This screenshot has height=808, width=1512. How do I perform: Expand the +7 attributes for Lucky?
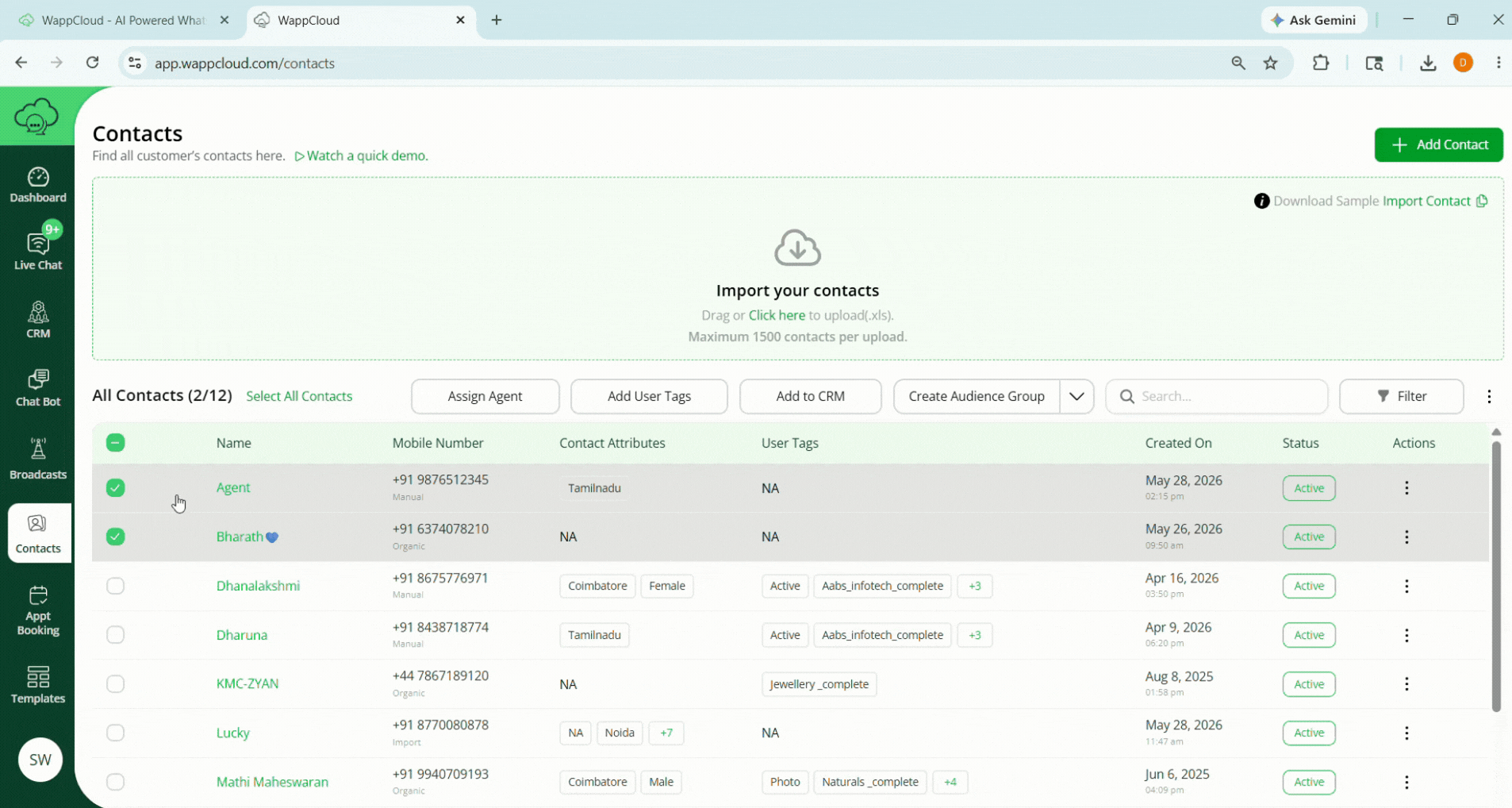pyautogui.click(x=666, y=733)
